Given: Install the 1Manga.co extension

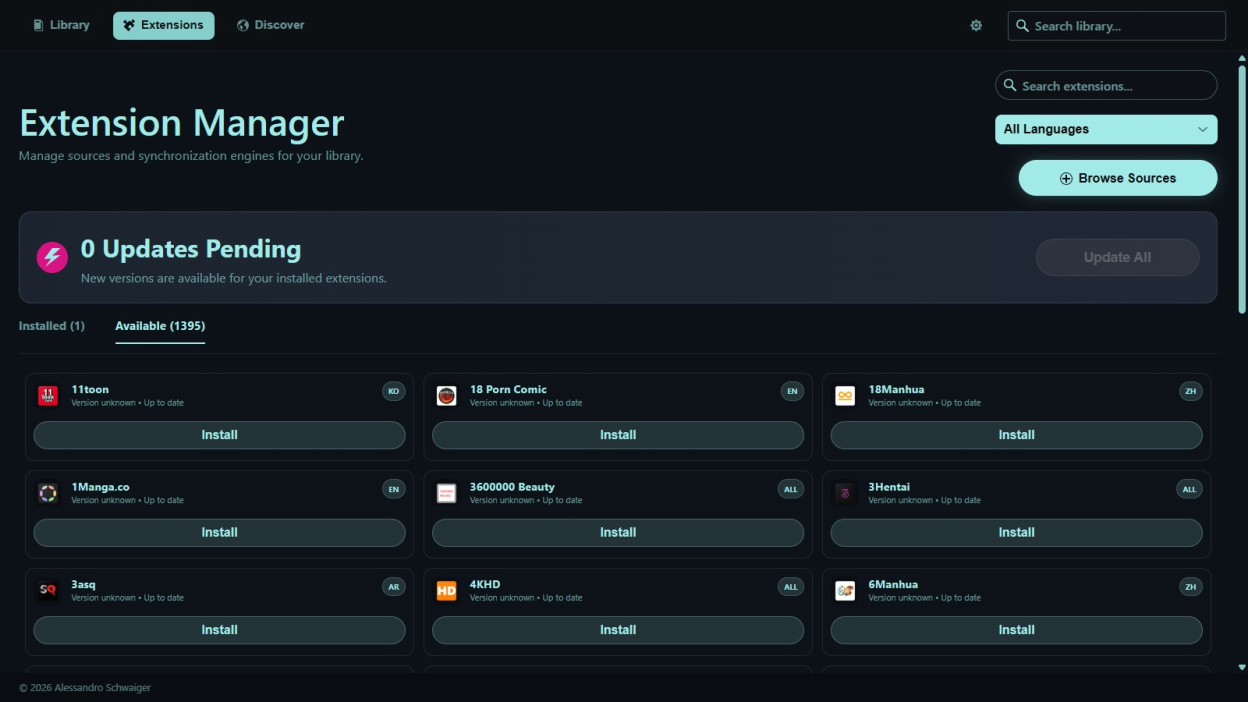Looking at the screenshot, I should 219,532.
